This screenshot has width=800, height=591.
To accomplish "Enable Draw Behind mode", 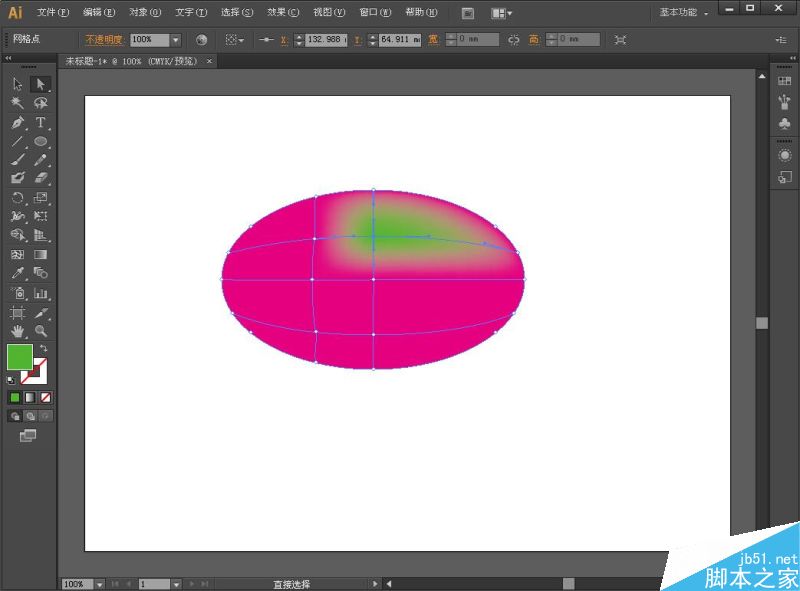I will (30, 416).
